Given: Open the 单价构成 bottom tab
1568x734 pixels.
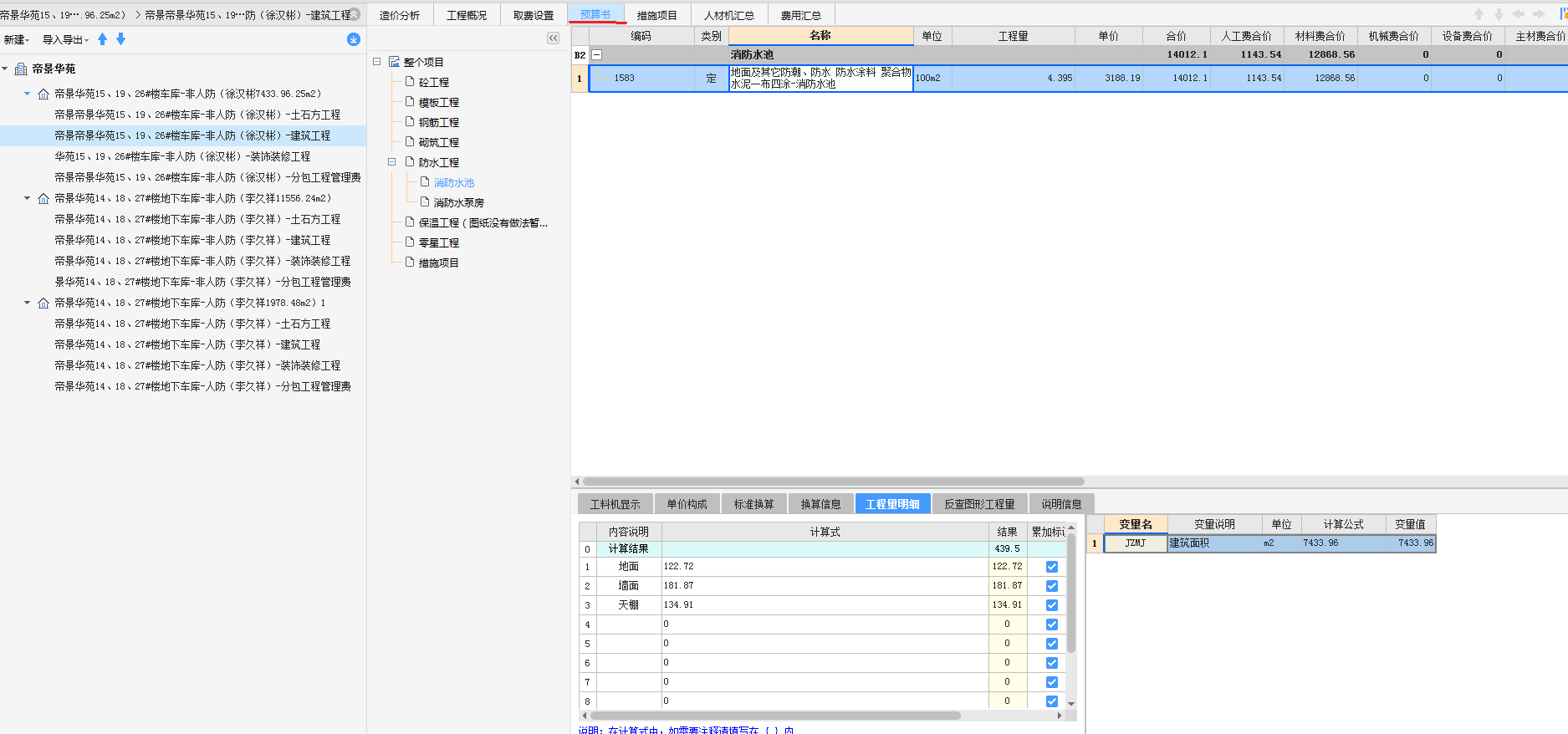Looking at the screenshot, I should pyautogui.click(x=687, y=504).
